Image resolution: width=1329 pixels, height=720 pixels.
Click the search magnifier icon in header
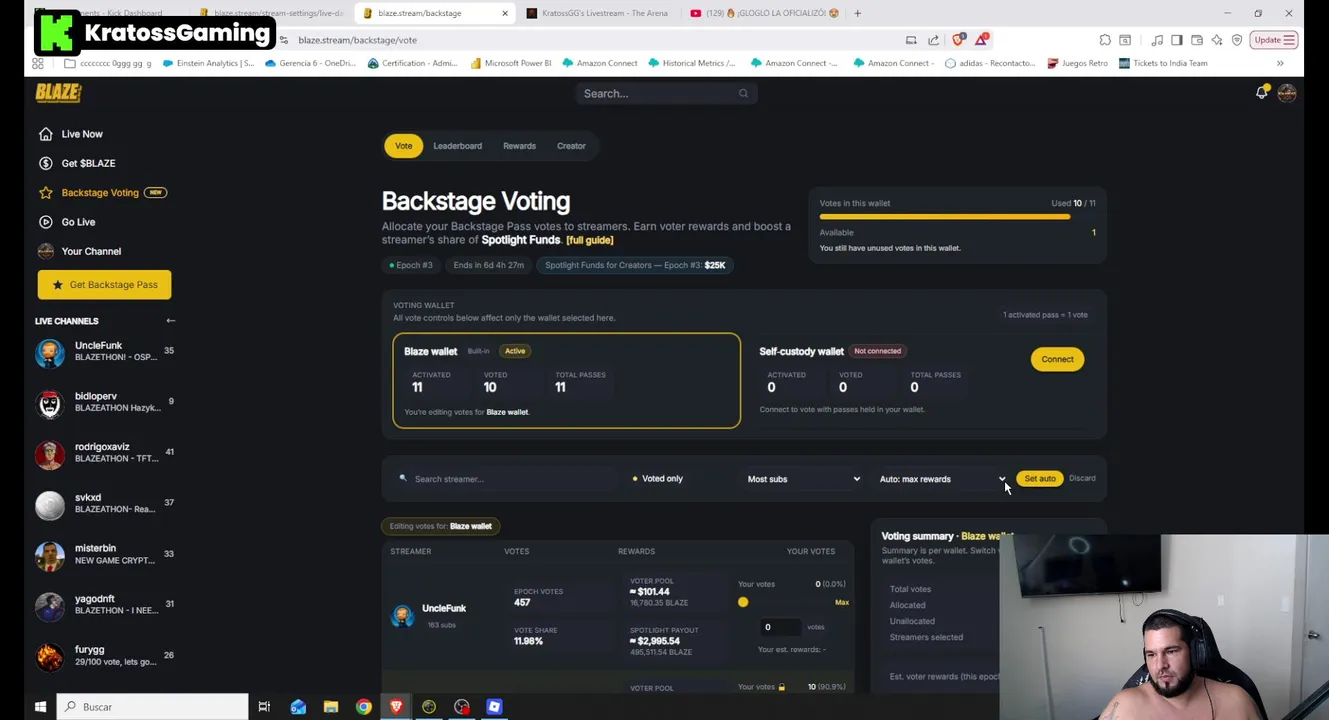pos(743,93)
